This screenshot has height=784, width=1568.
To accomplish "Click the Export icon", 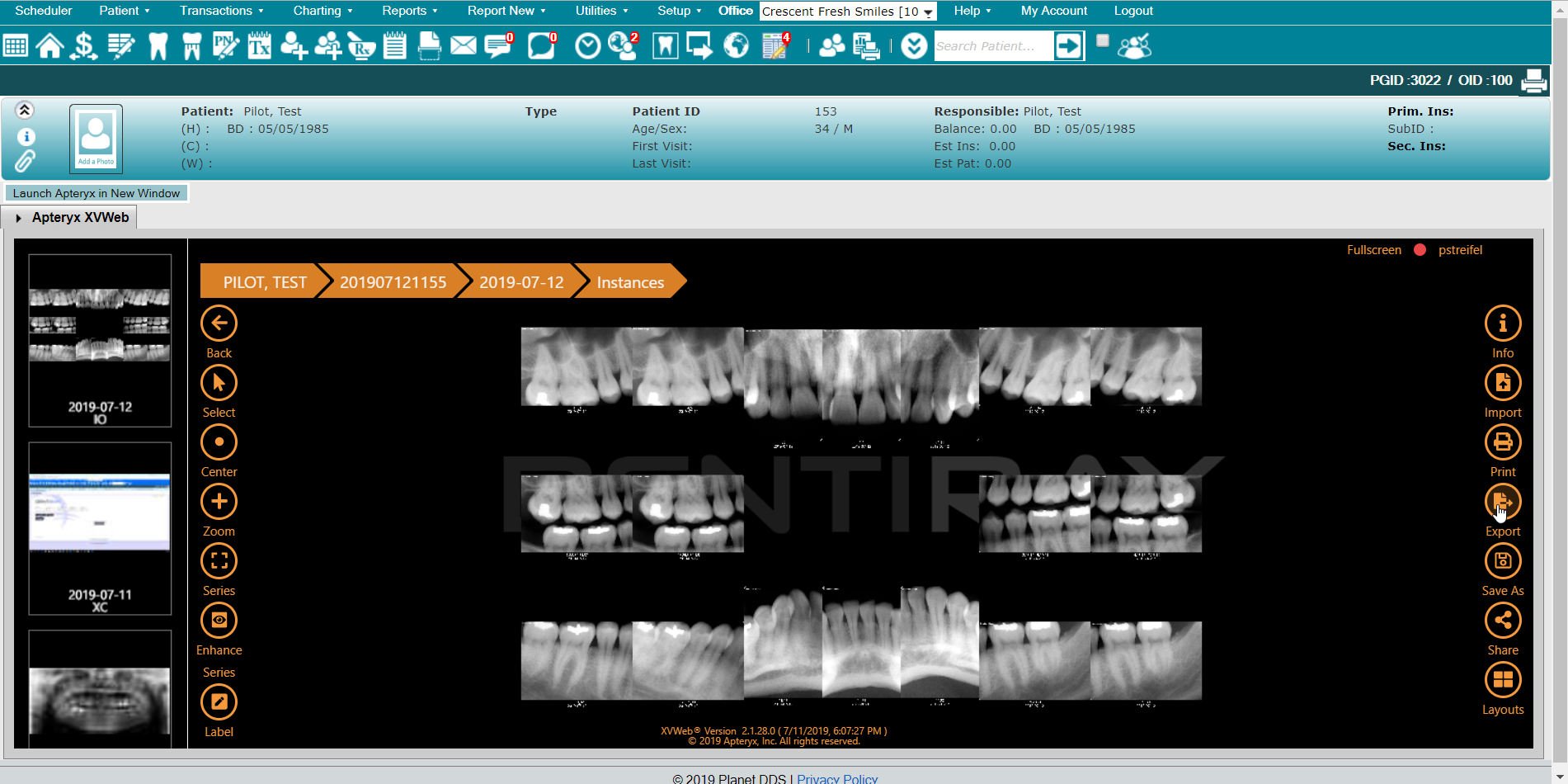I will pos(1503,502).
